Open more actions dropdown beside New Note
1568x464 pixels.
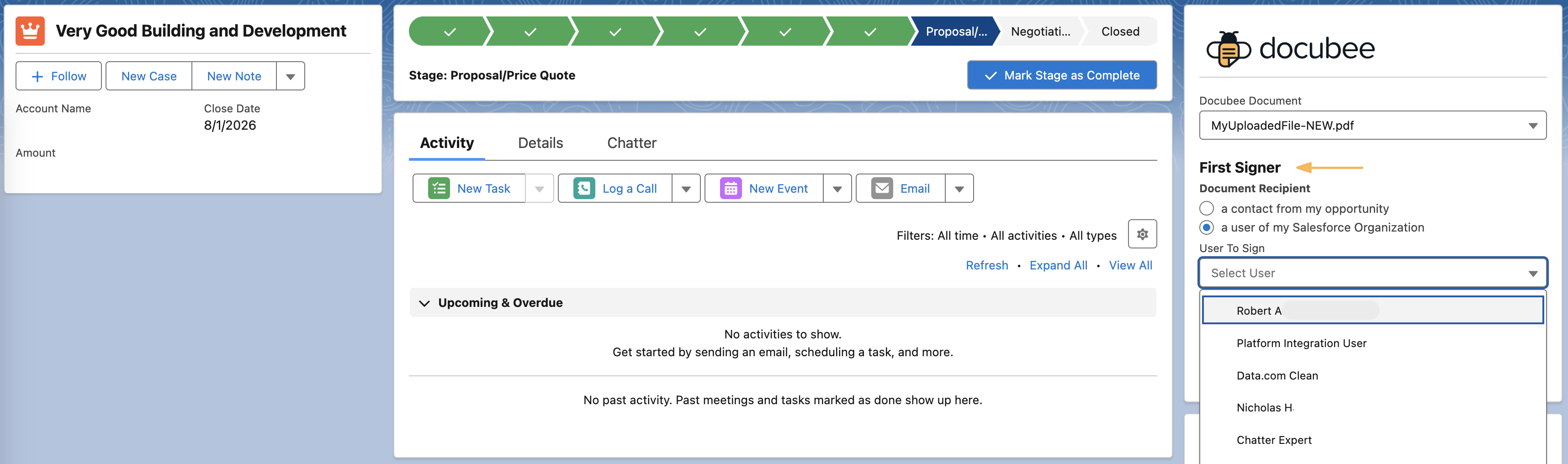[291, 76]
